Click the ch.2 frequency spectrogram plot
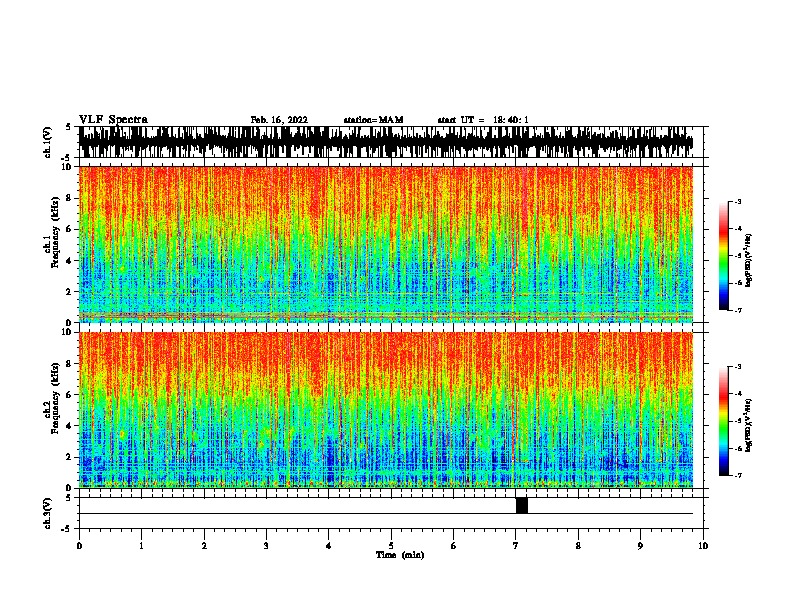Viewport: 792px width, 612px height. tap(386, 410)
